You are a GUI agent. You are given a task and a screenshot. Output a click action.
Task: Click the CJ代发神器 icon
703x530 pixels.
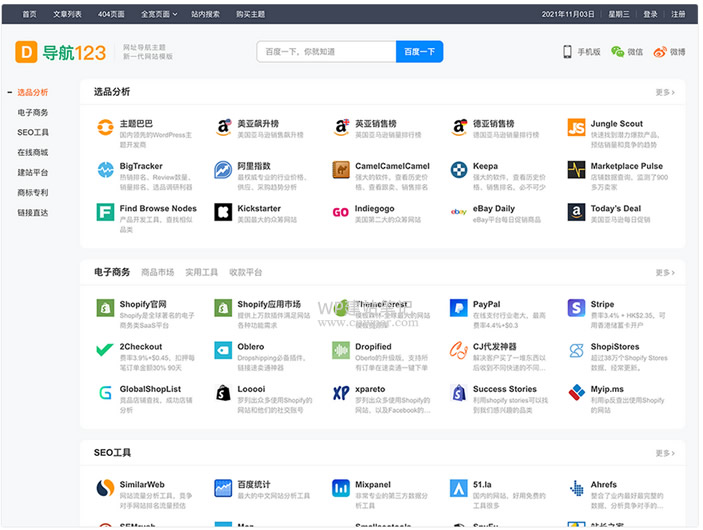point(459,350)
